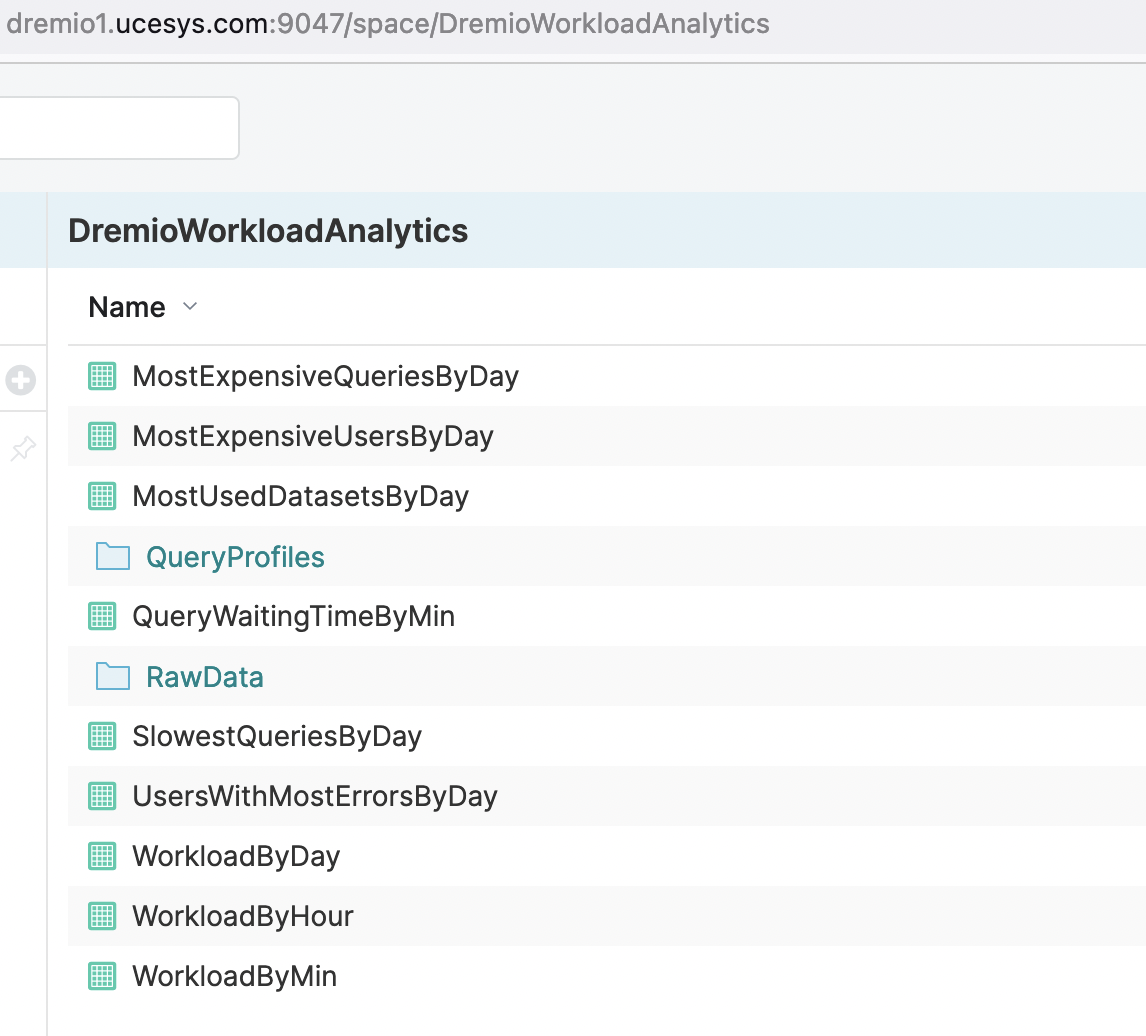Click the browser address bar URL
This screenshot has width=1146, height=1036.
click(388, 24)
